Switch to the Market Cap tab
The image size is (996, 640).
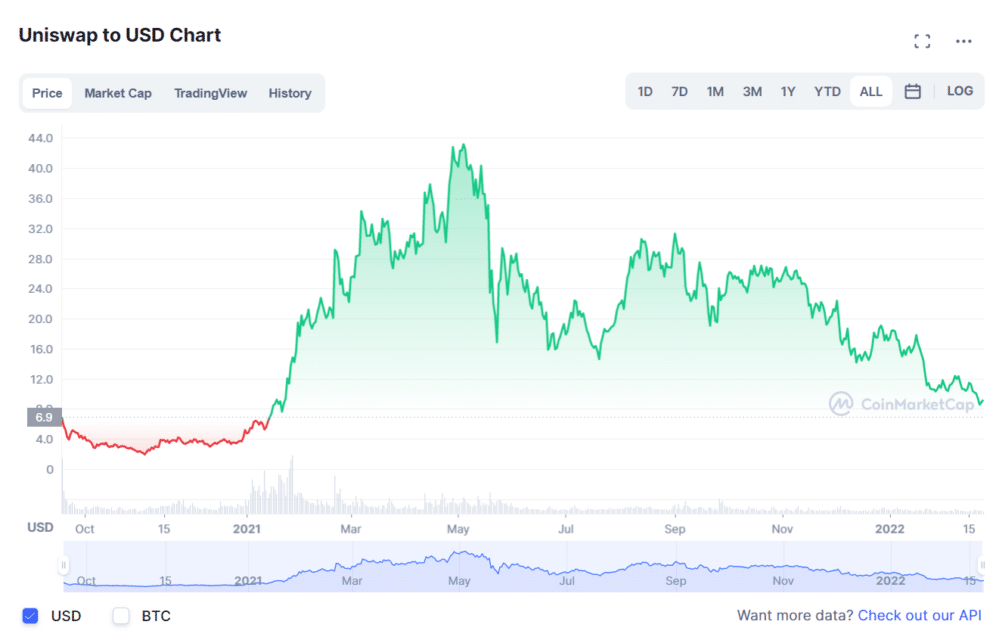point(118,93)
